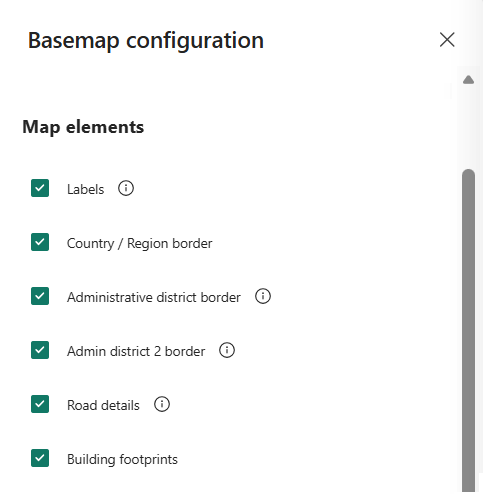Viewport: 483px width, 494px height.
Task: Uncheck the Road details checkbox
Action: (40, 404)
